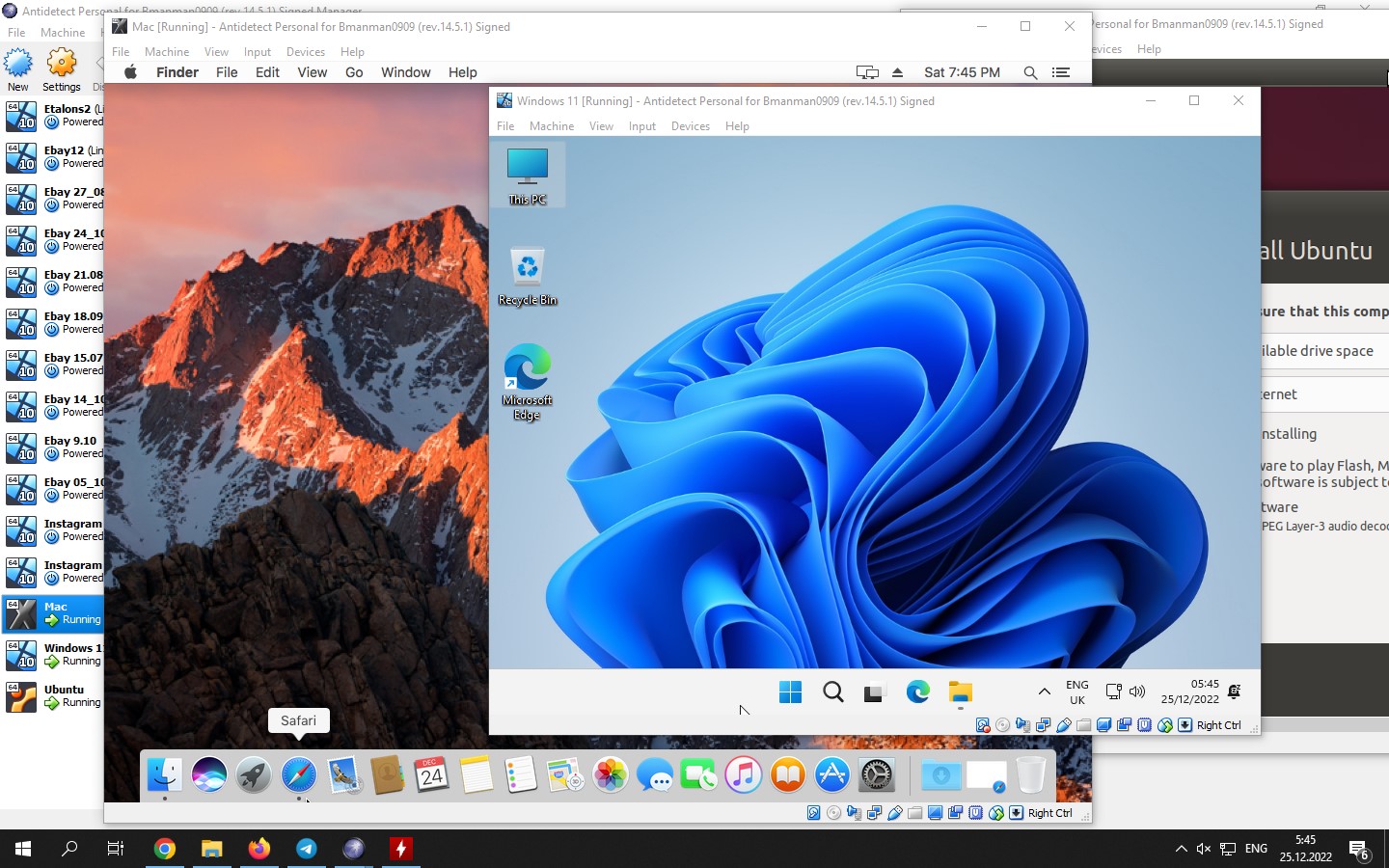
Task: Open the Go menu in the macOS menu bar
Action: coord(354,72)
